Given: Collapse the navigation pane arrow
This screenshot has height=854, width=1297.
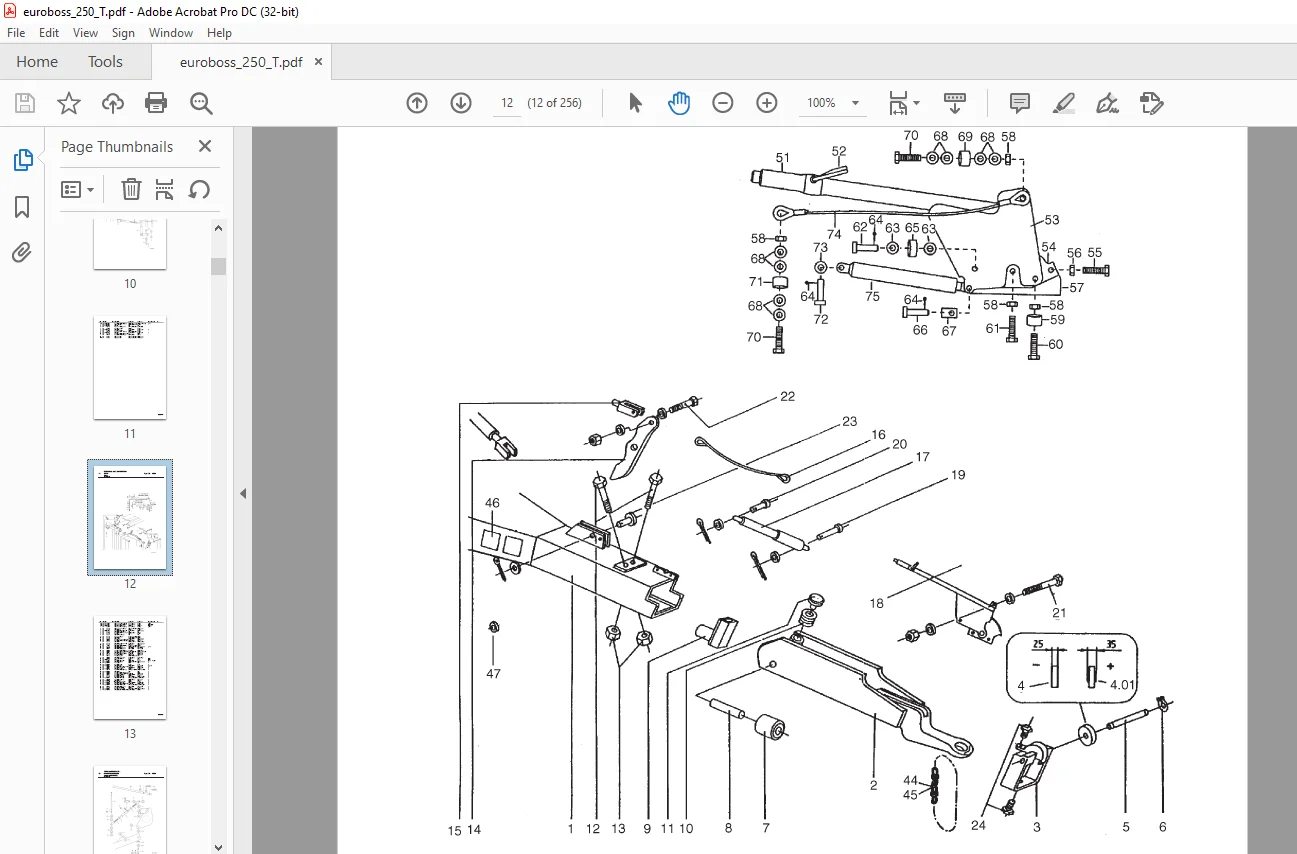Looking at the screenshot, I should point(242,493).
